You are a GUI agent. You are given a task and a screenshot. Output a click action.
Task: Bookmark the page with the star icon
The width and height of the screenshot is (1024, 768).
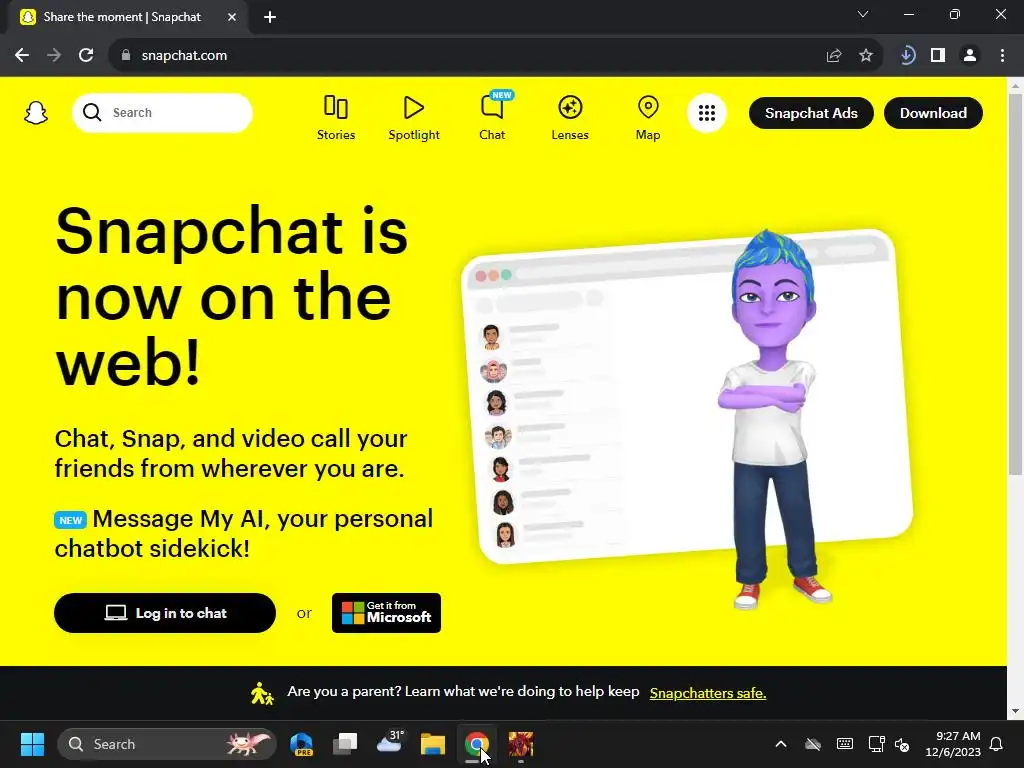point(866,56)
